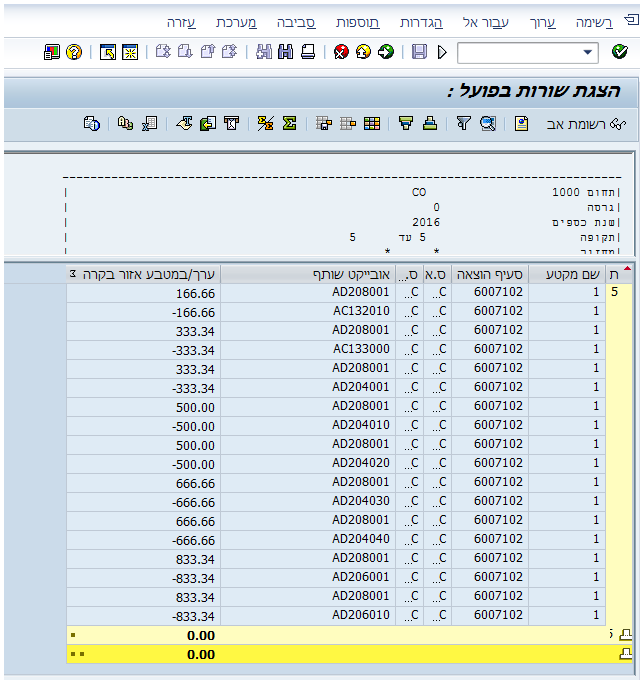
Task: Click the binoculars Find icon
Action: click(285, 52)
